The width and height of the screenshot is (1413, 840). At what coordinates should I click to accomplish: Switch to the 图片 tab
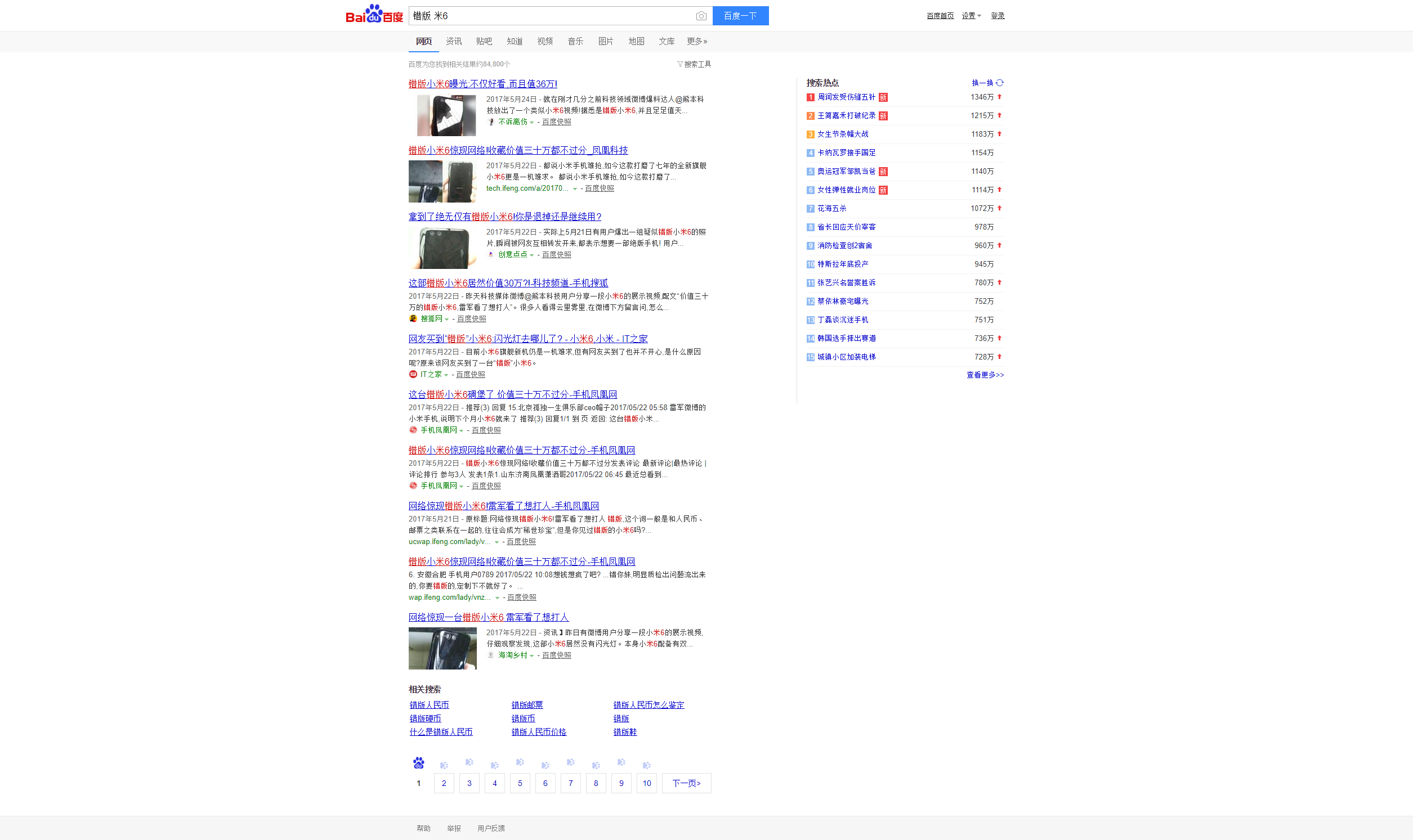click(606, 41)
